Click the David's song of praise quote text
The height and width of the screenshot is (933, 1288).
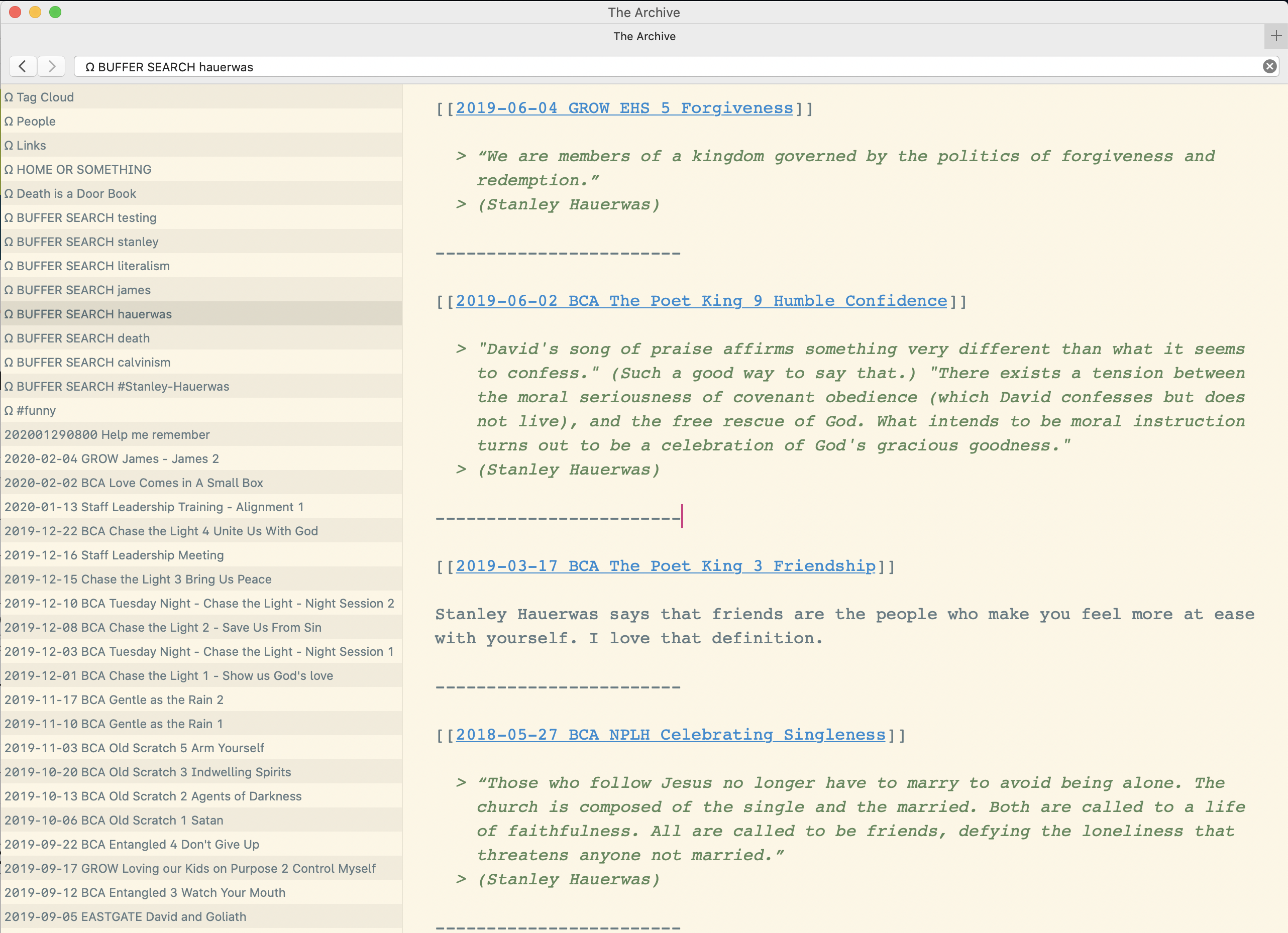(x=861, y=397)
